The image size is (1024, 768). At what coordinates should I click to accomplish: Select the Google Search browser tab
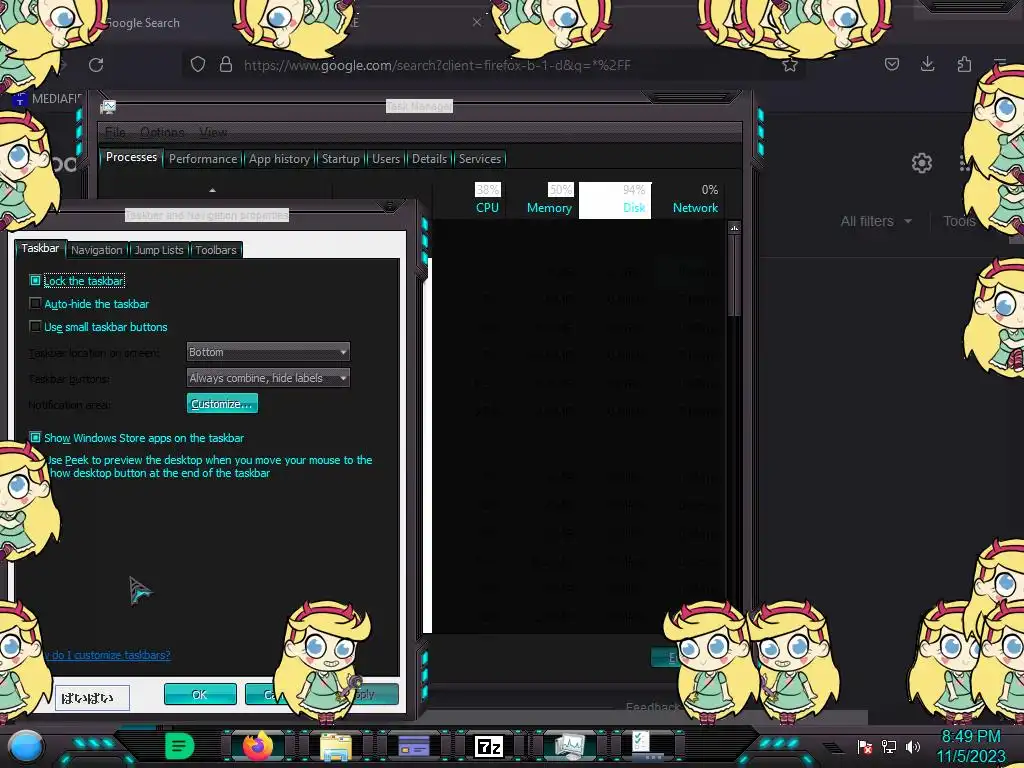click(143, 23)
